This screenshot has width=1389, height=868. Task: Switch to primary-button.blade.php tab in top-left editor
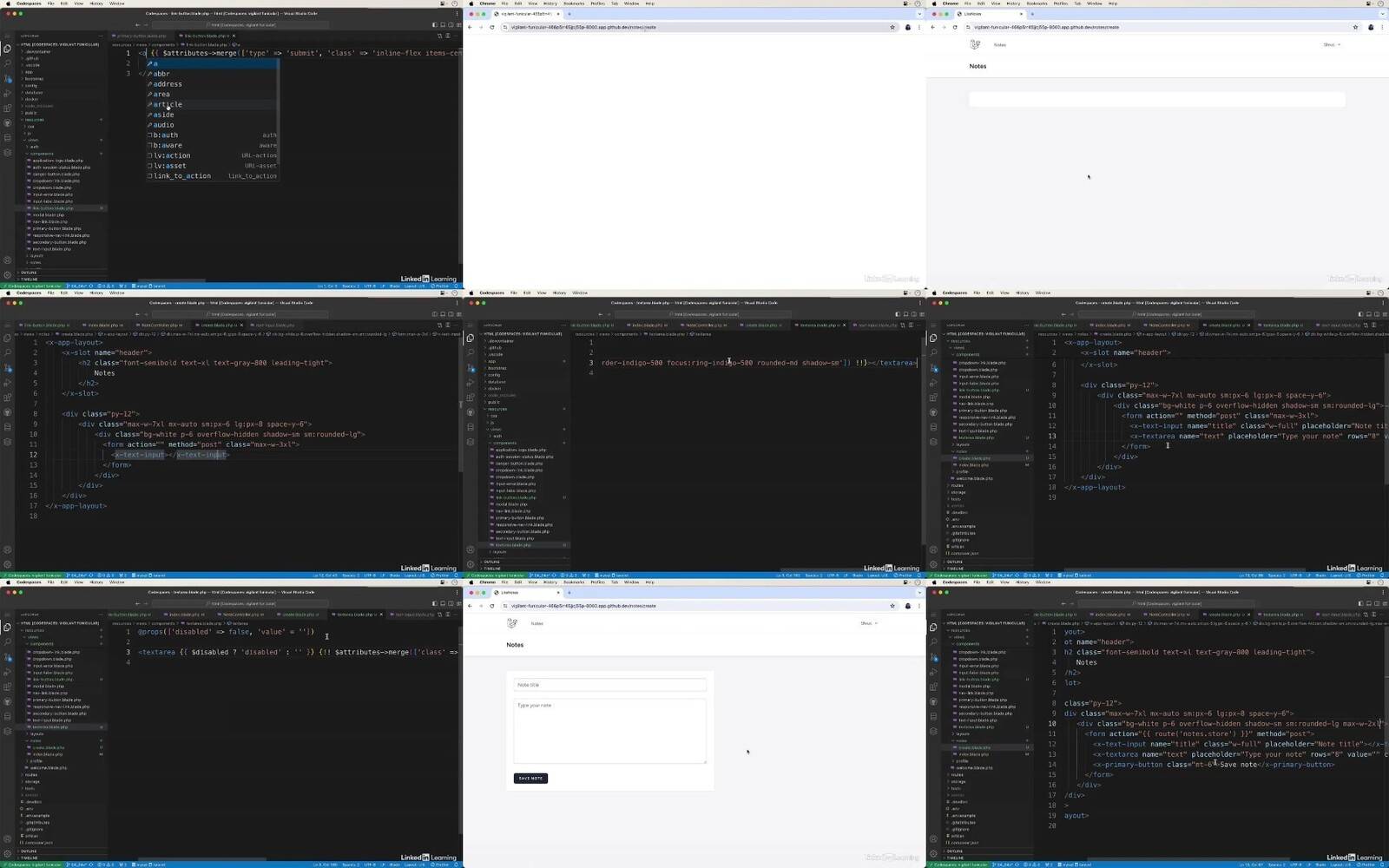(x=142, y=36)
